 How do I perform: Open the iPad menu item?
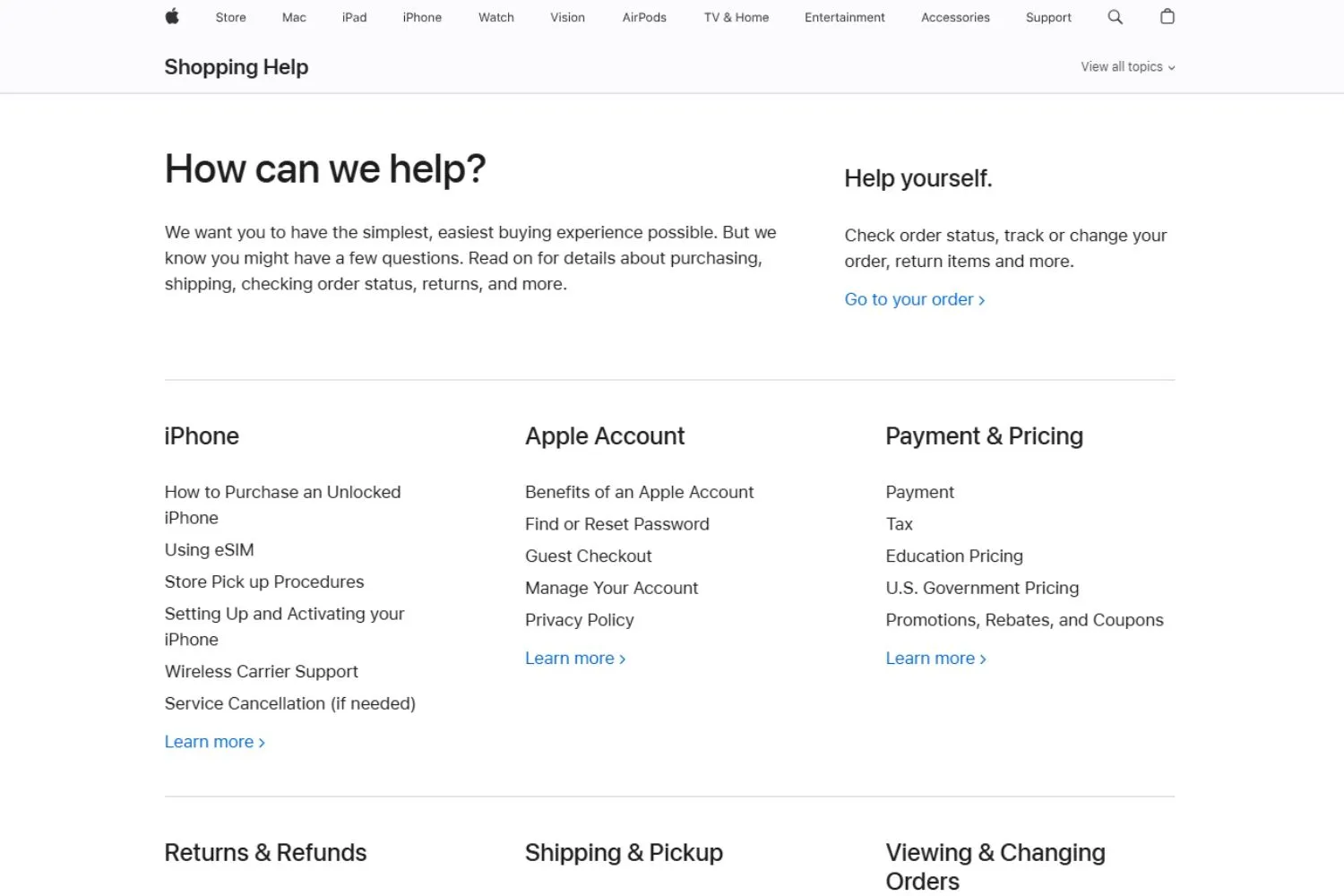click(x=354, y=17)
